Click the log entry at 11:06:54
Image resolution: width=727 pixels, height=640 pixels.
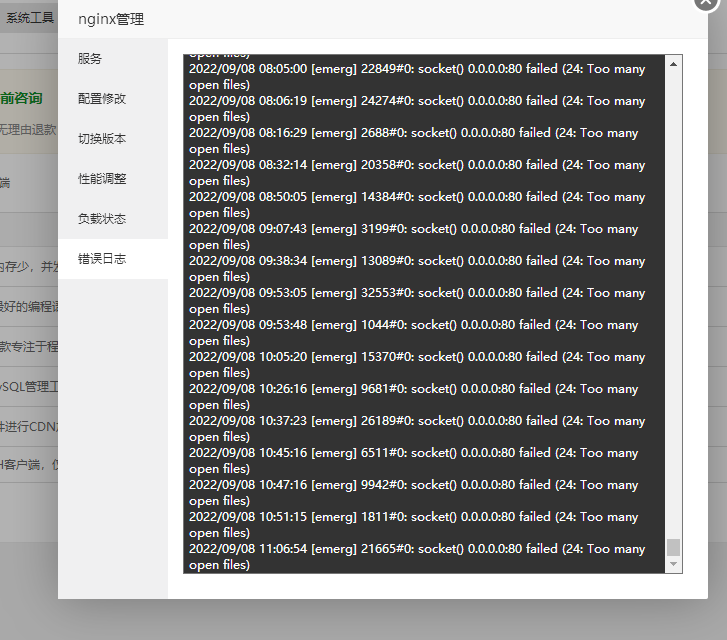417,557
